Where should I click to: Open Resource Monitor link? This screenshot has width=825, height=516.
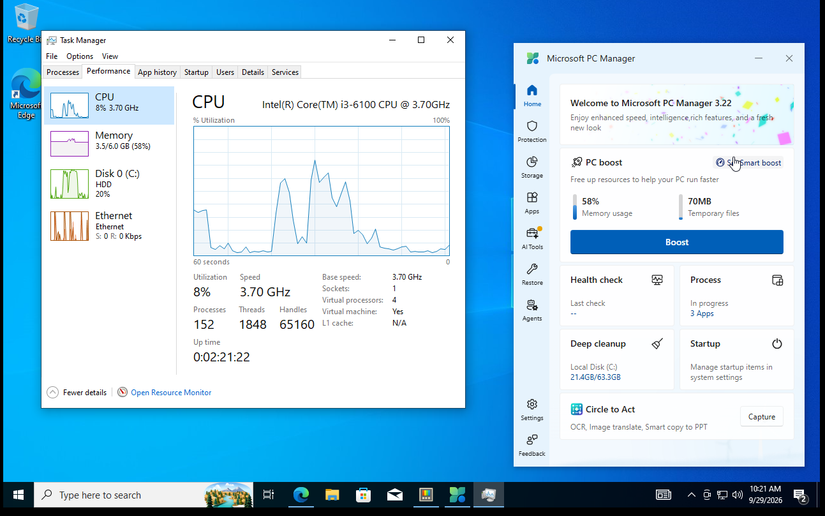(x=171, y=392)
